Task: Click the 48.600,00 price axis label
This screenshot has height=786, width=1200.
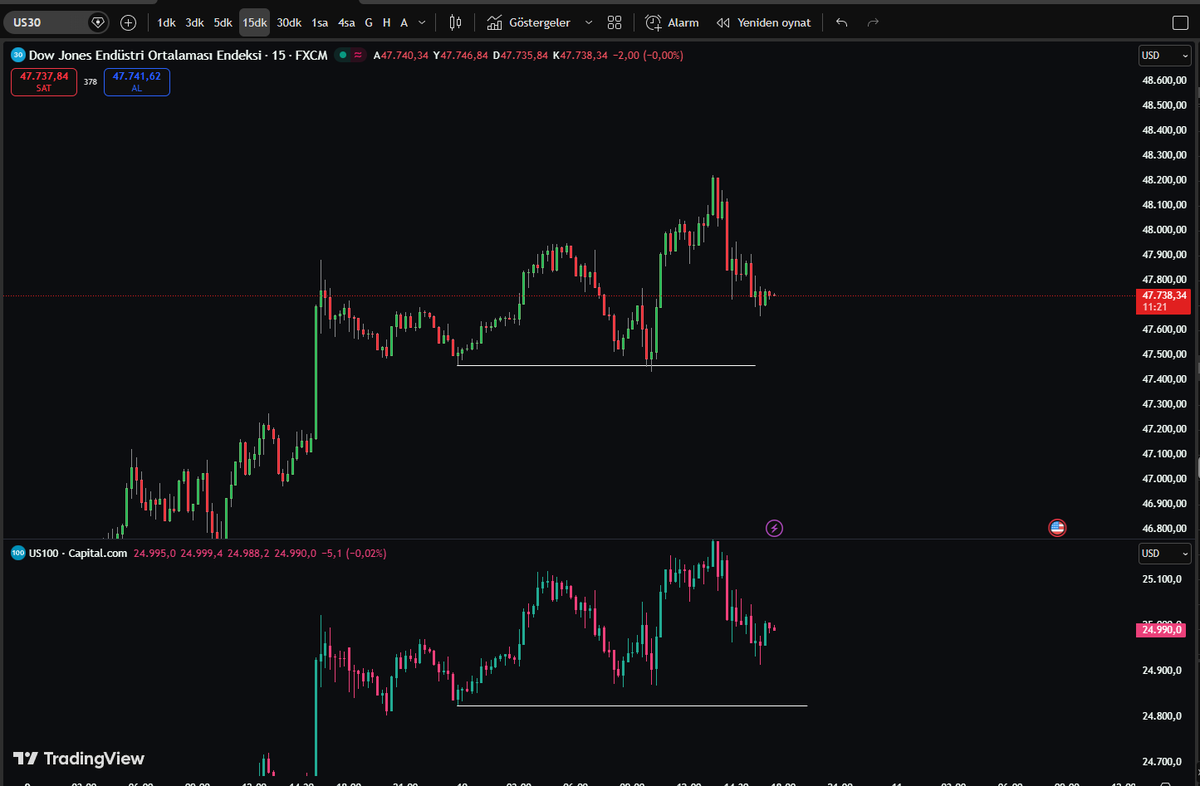Action: [1165, 80]
